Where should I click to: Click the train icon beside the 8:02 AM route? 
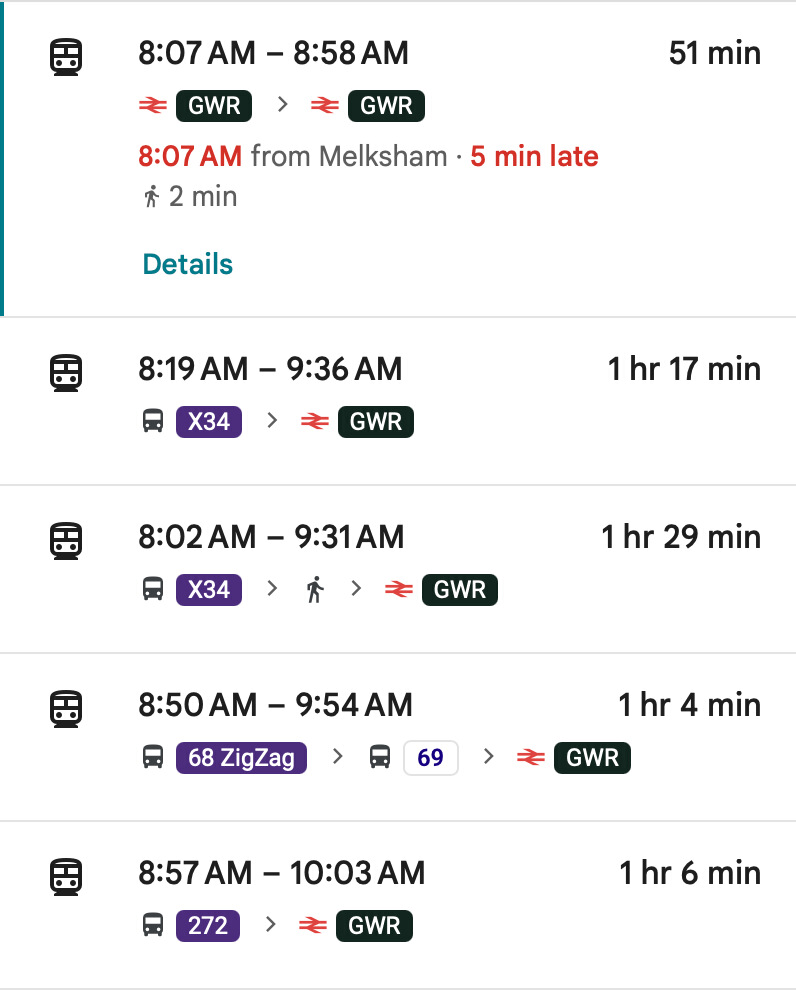click(66, 541)
